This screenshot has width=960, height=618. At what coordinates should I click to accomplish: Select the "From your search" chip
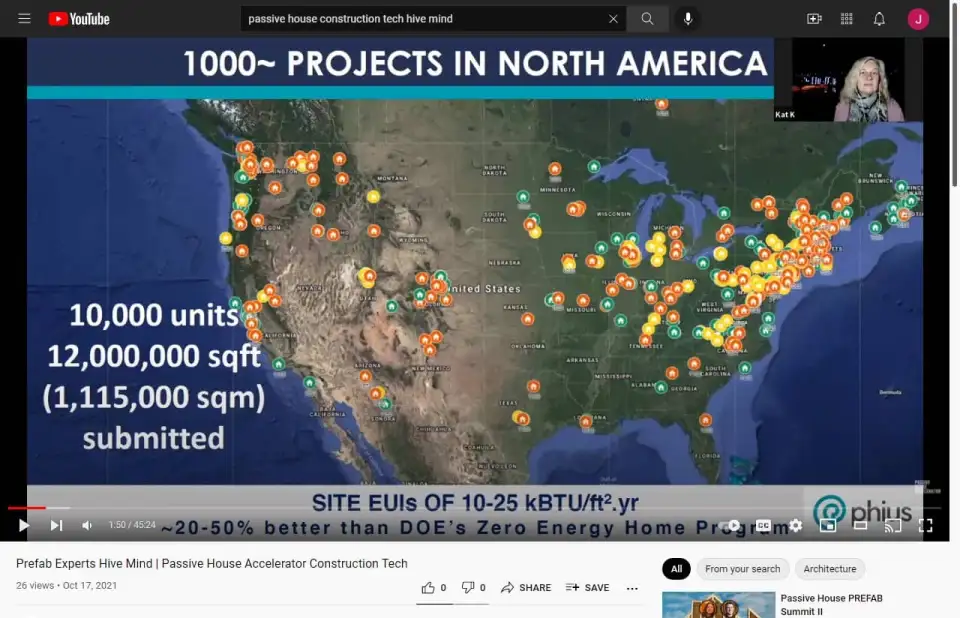pos(742,569)
